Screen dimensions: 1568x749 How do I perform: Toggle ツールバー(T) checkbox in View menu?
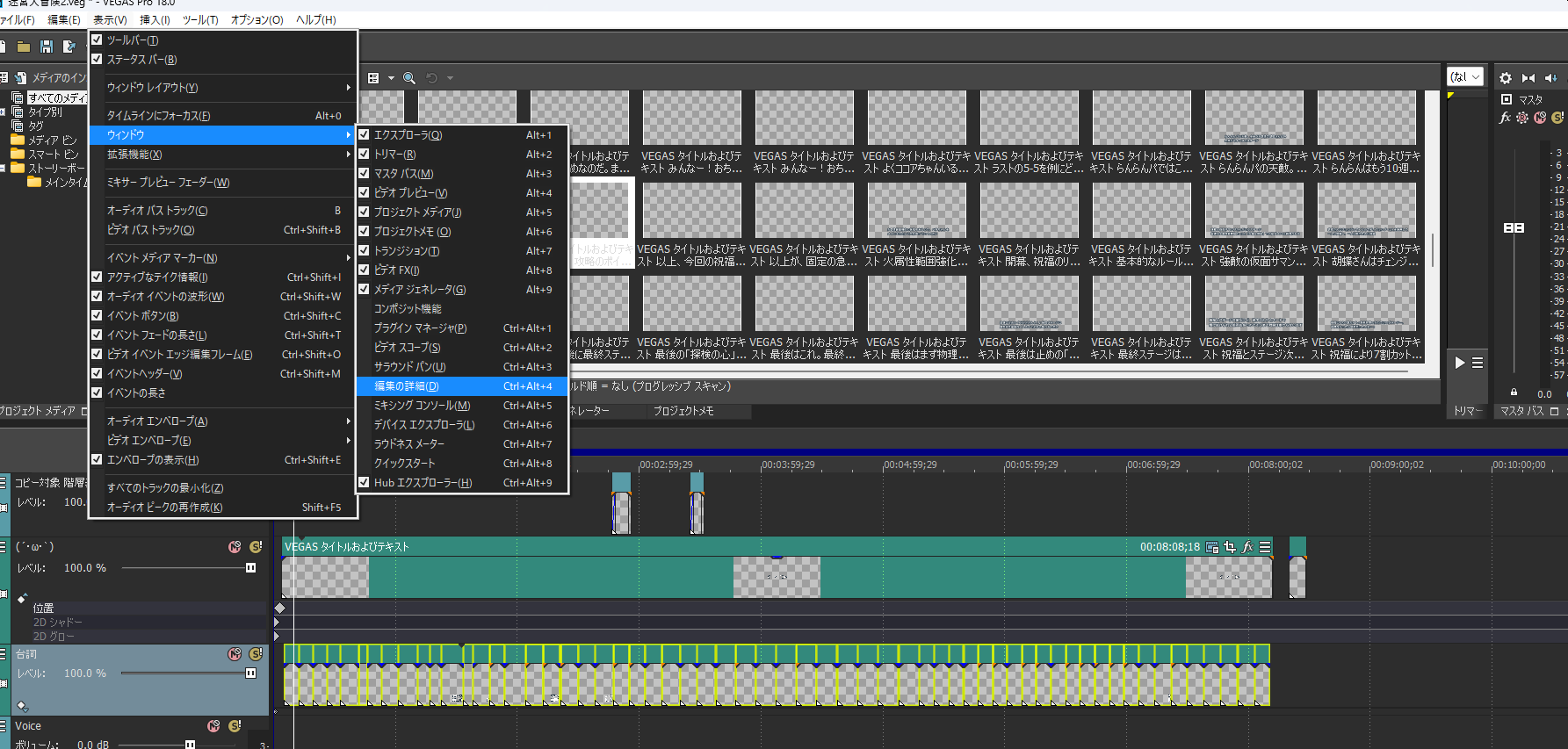(x=98, y=40)
